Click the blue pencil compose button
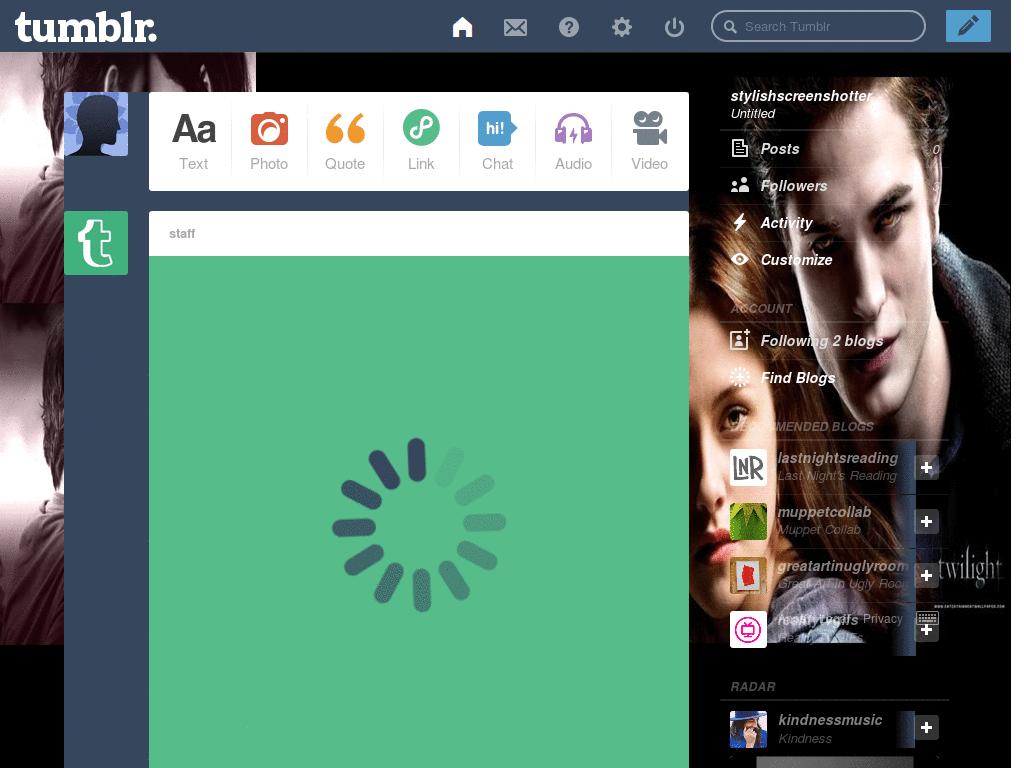The width and height of the screenshot is (1024, 768). 968,26
